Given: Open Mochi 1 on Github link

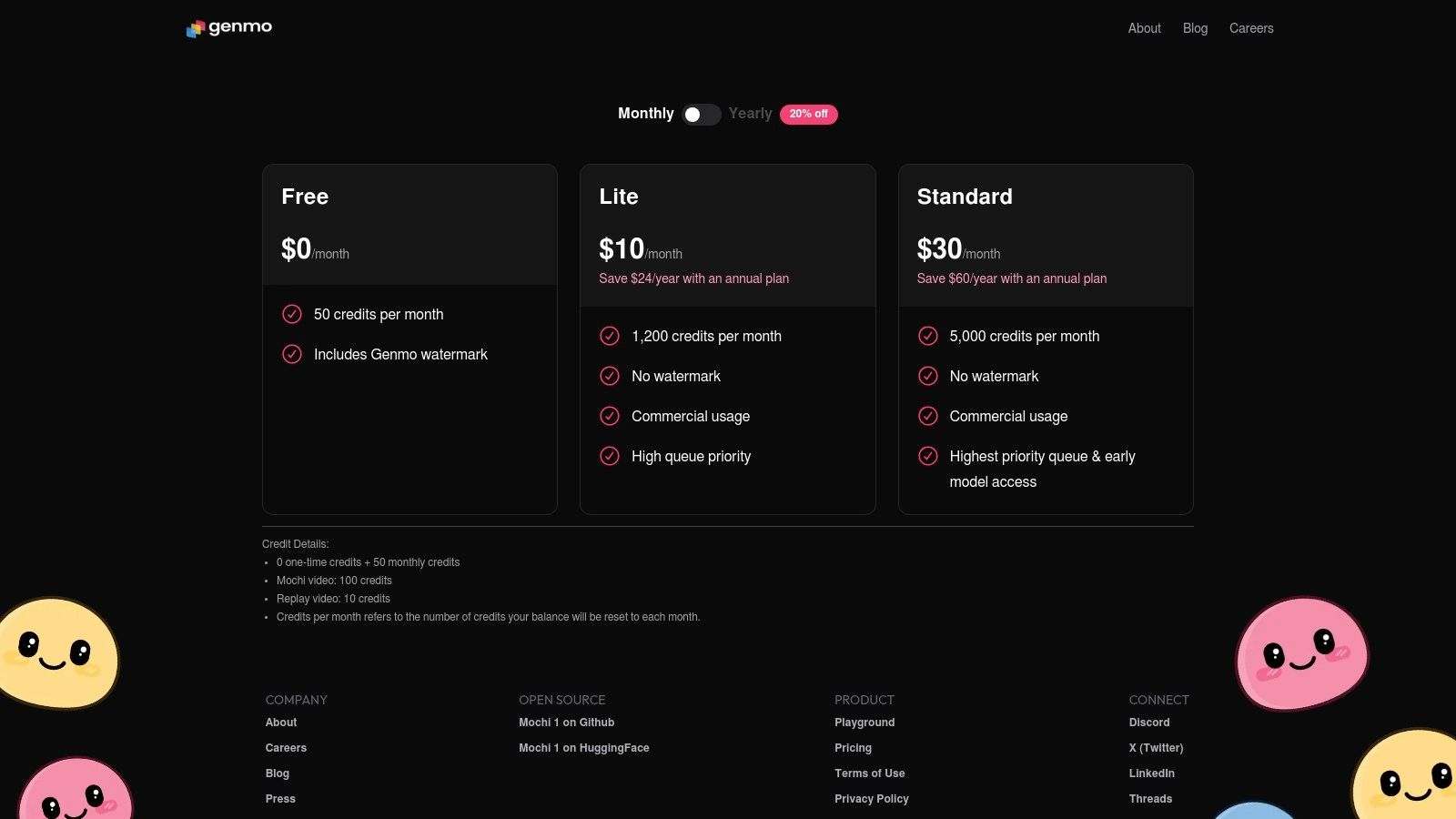Looking at the screenshot, I should pos(566,723).
